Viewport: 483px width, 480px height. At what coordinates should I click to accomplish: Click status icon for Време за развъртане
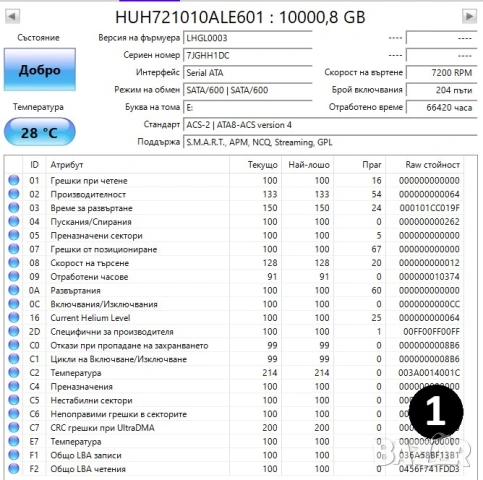14,208
